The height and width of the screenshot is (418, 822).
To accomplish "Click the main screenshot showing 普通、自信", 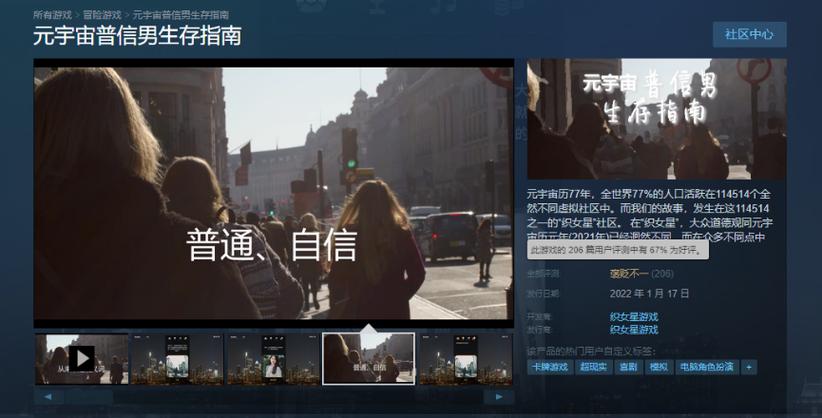I will (274, 193).
